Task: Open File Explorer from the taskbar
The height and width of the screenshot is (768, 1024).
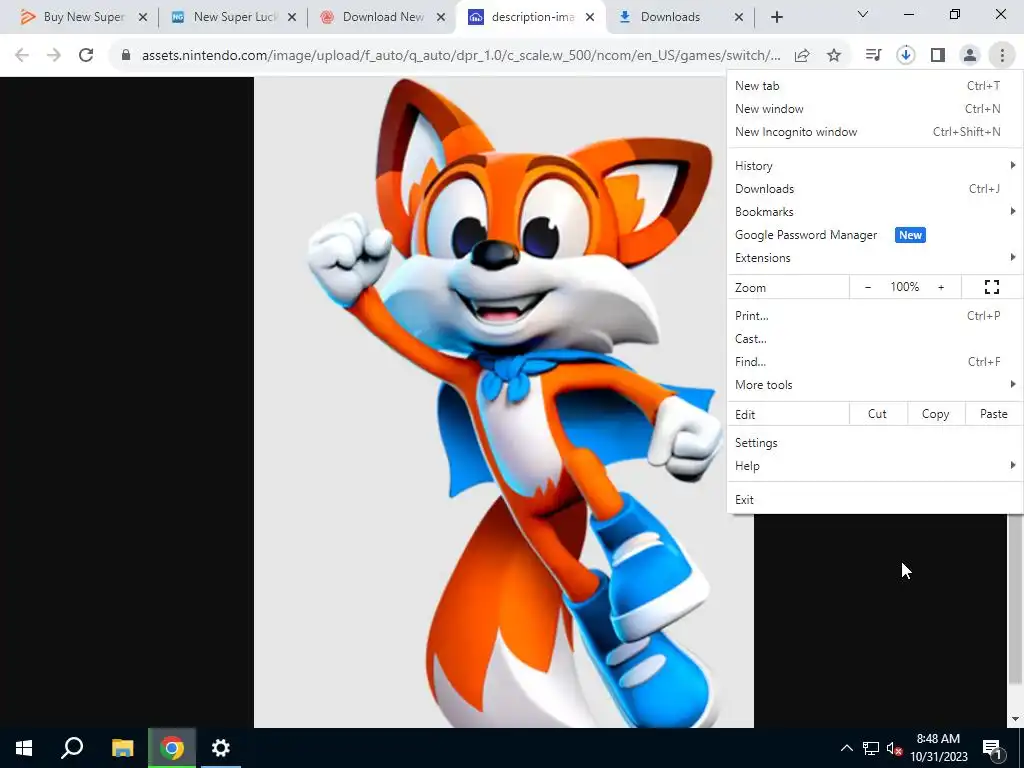Action: (x=122, y=748)
